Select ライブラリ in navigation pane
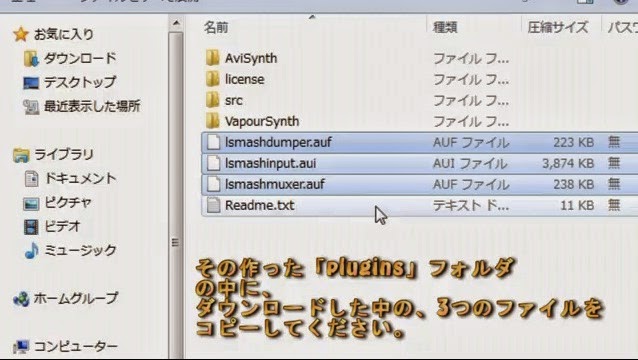Viewport: 638px width, 360px height. click(x=64, y=155)
